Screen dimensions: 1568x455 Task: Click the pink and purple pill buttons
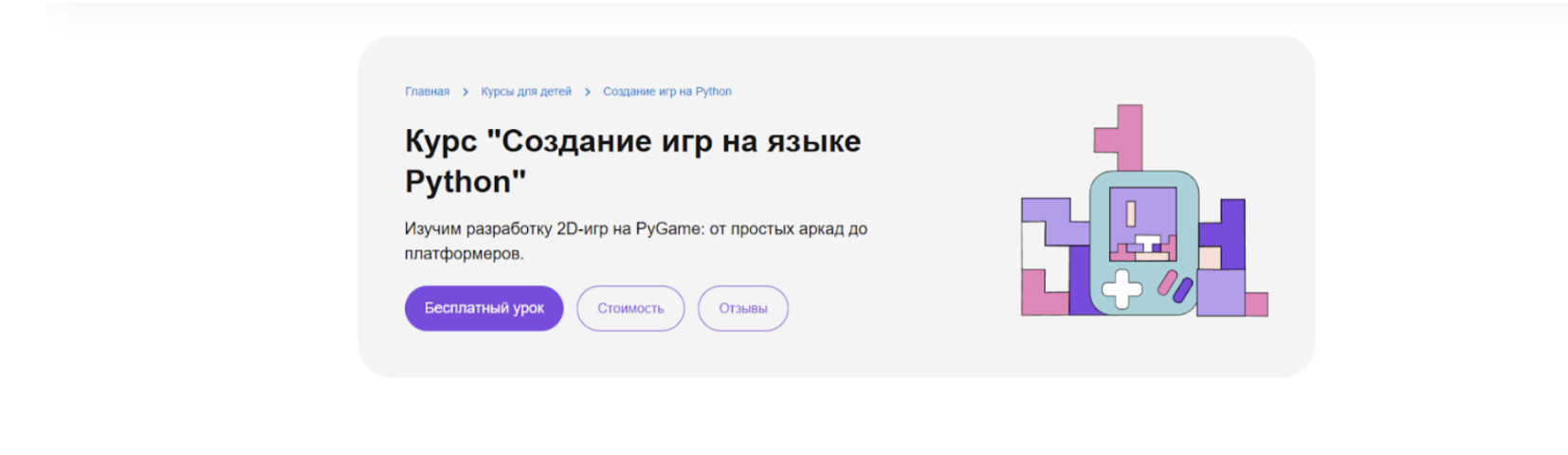click(1175, 285)
